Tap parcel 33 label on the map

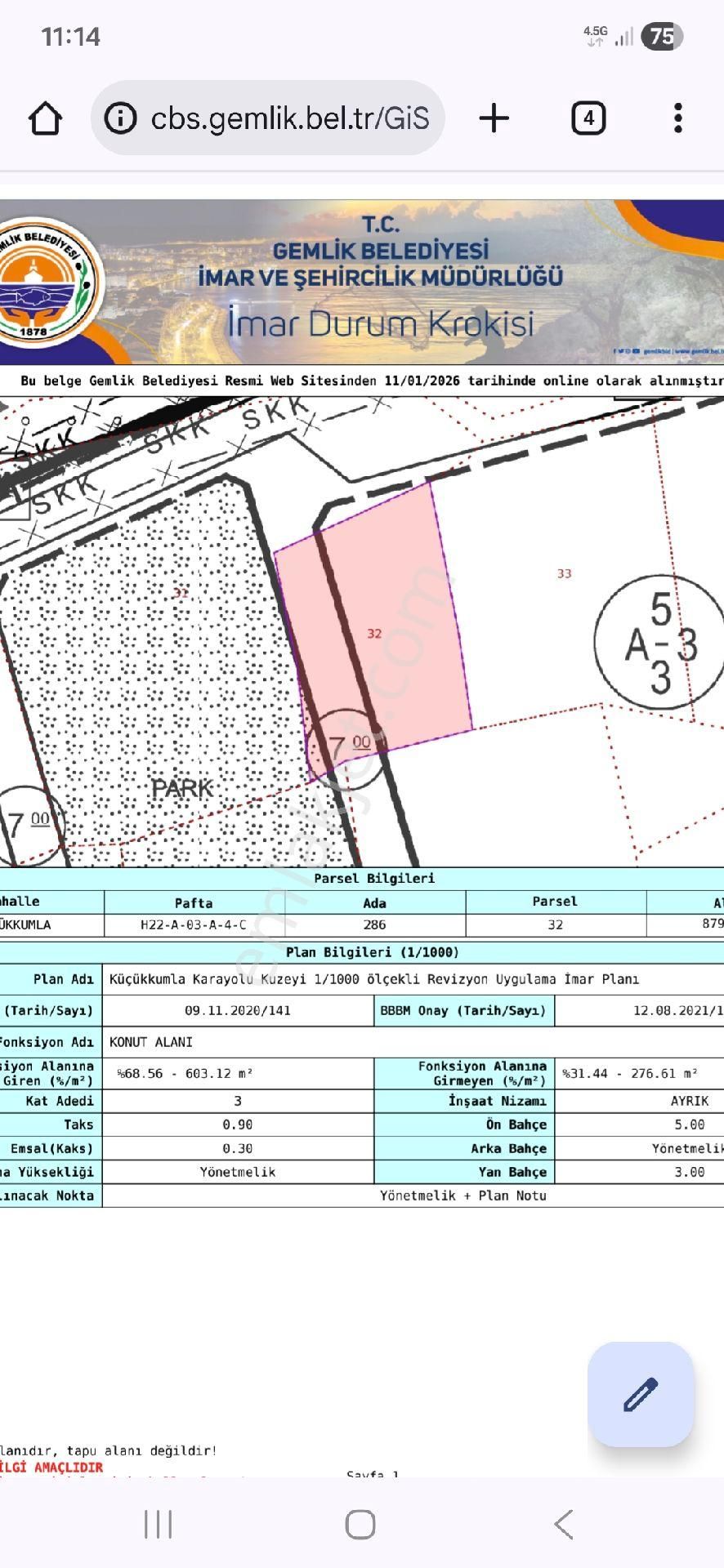(564, 574)
